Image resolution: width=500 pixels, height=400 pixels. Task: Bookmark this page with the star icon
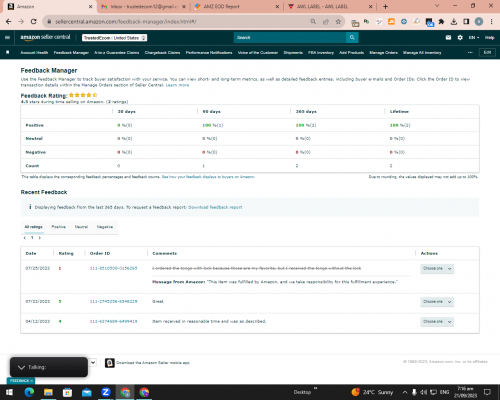(x=338, y=22)
